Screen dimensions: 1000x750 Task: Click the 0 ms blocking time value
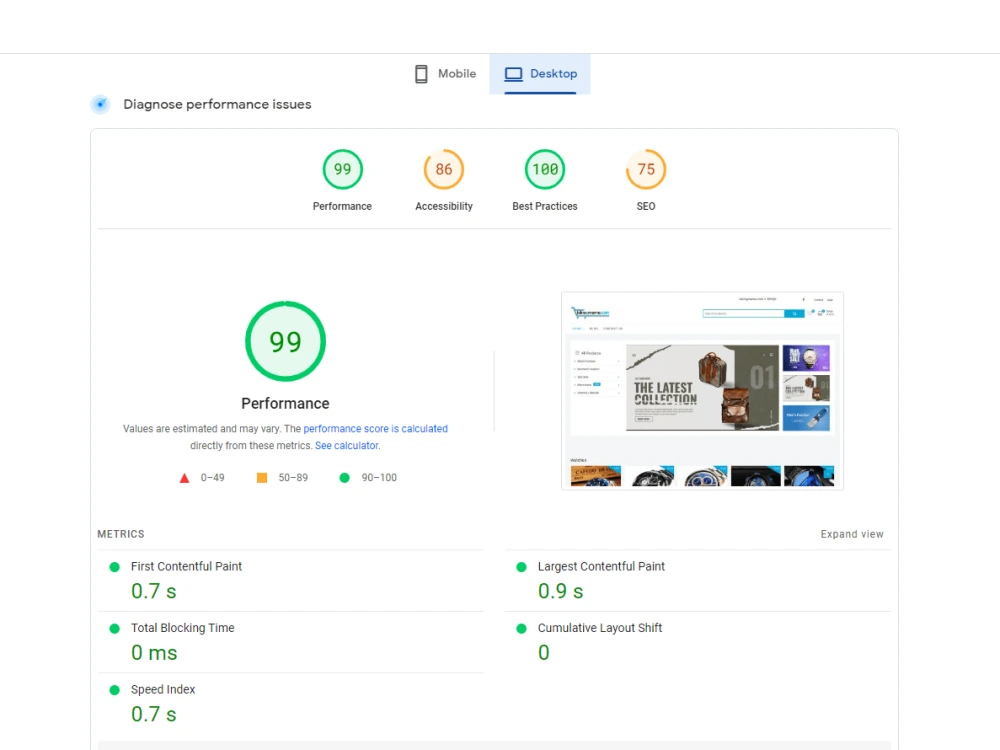pos(154,652)
